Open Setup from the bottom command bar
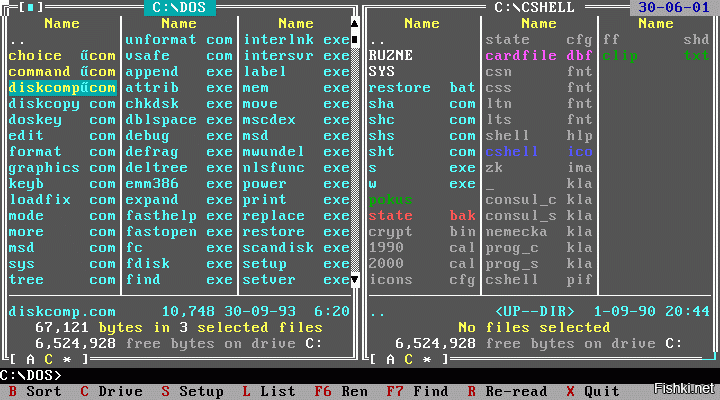 (x=192, y=391)
